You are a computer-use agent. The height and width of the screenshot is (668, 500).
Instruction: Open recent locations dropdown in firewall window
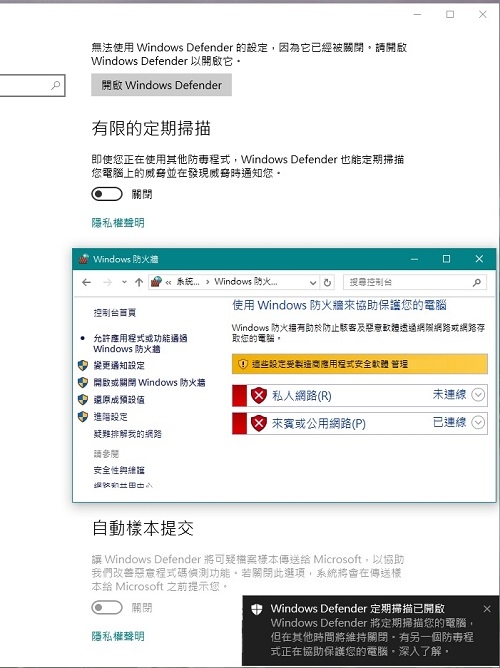(x=124, y=282)
